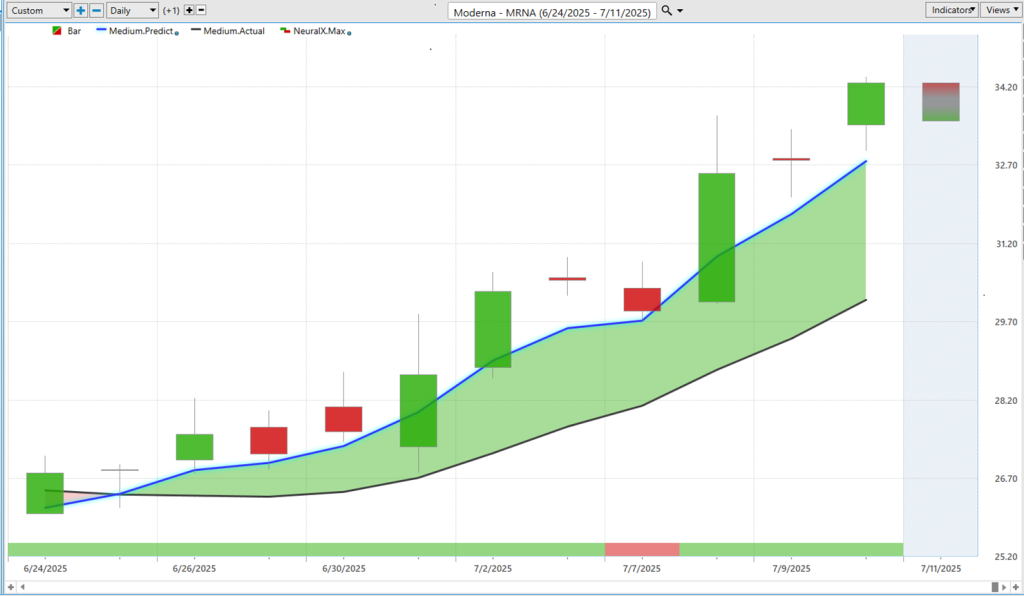Click the right scroll arrow at bottom
The image size is (1024, 596).
tap(1004, 588)
